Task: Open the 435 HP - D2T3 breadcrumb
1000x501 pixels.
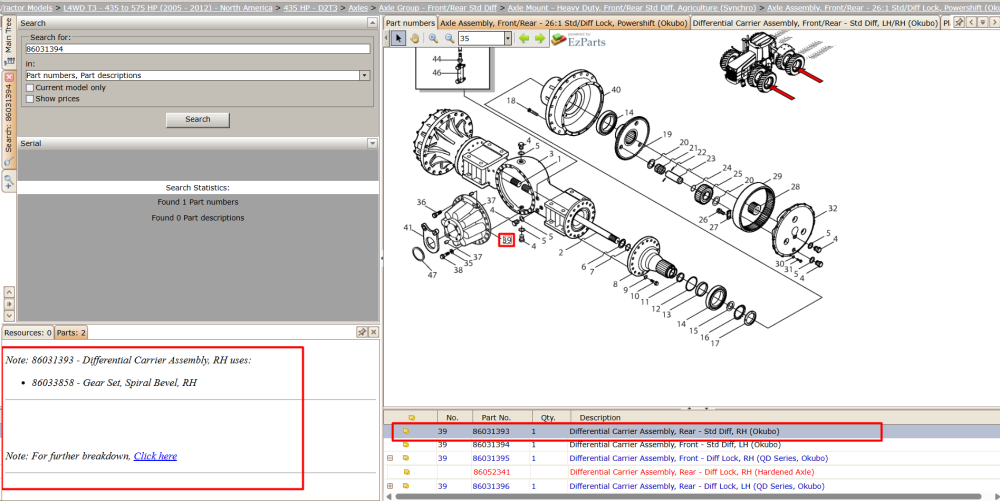Action: point(312,8)
